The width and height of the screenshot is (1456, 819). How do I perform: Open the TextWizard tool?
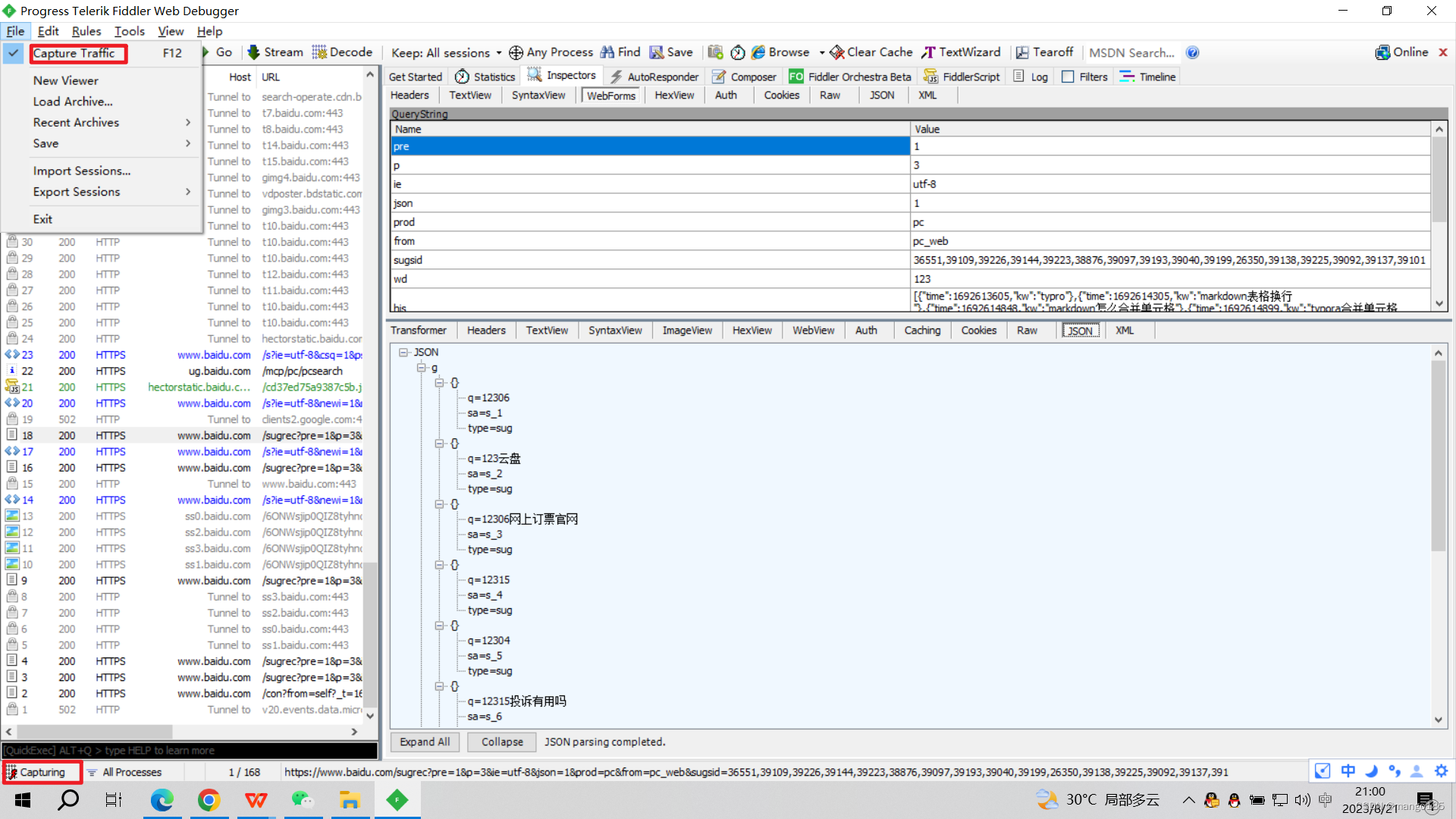pyautogui.click(x=961, y=52)
